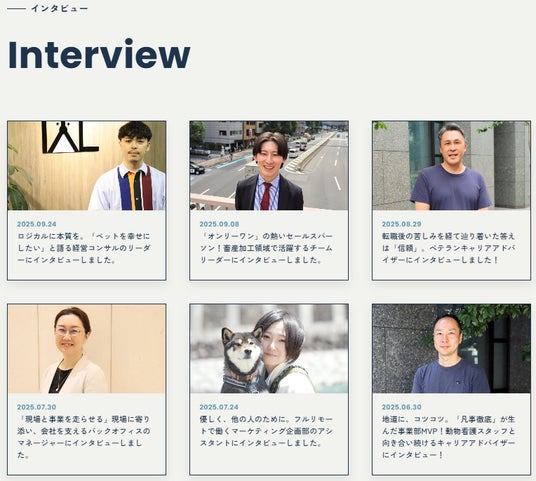Viewport: 536px width, 481px height.
Task: Select the 2025.09.08 date label
Action: [219, 224]
